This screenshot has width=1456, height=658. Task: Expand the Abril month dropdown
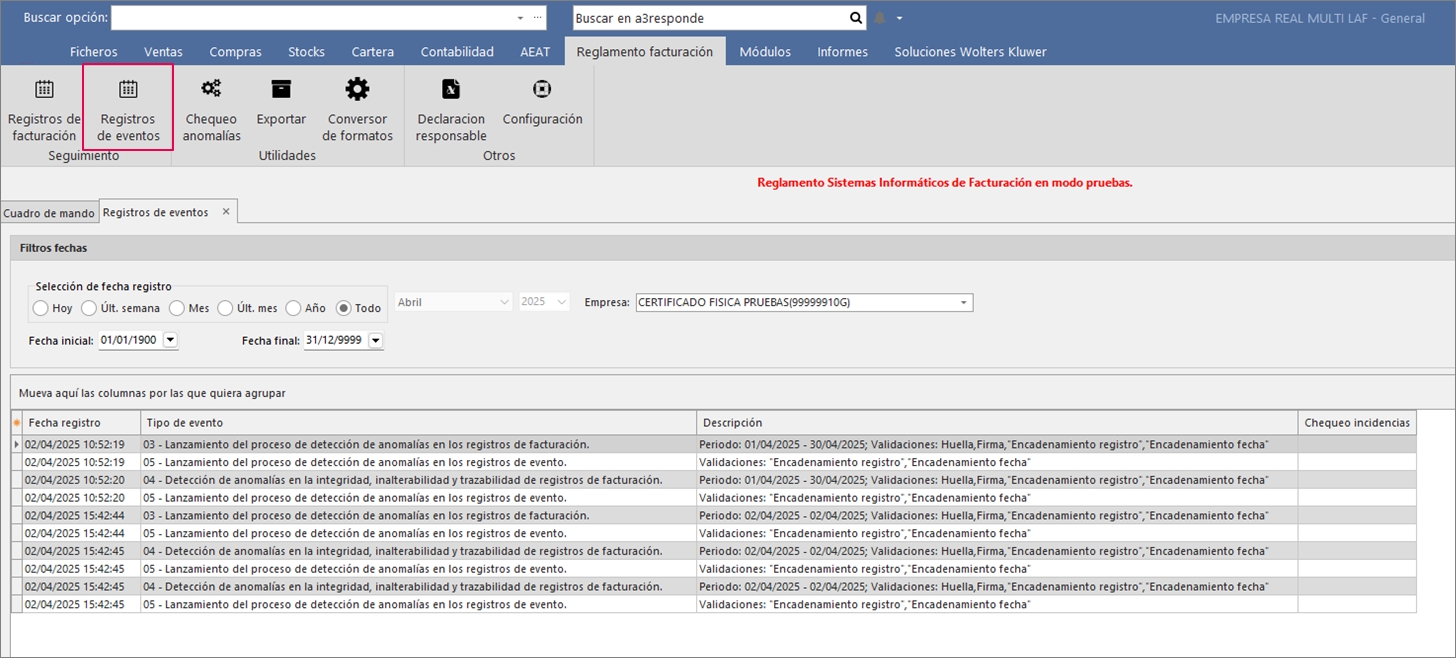click(504, 301)
